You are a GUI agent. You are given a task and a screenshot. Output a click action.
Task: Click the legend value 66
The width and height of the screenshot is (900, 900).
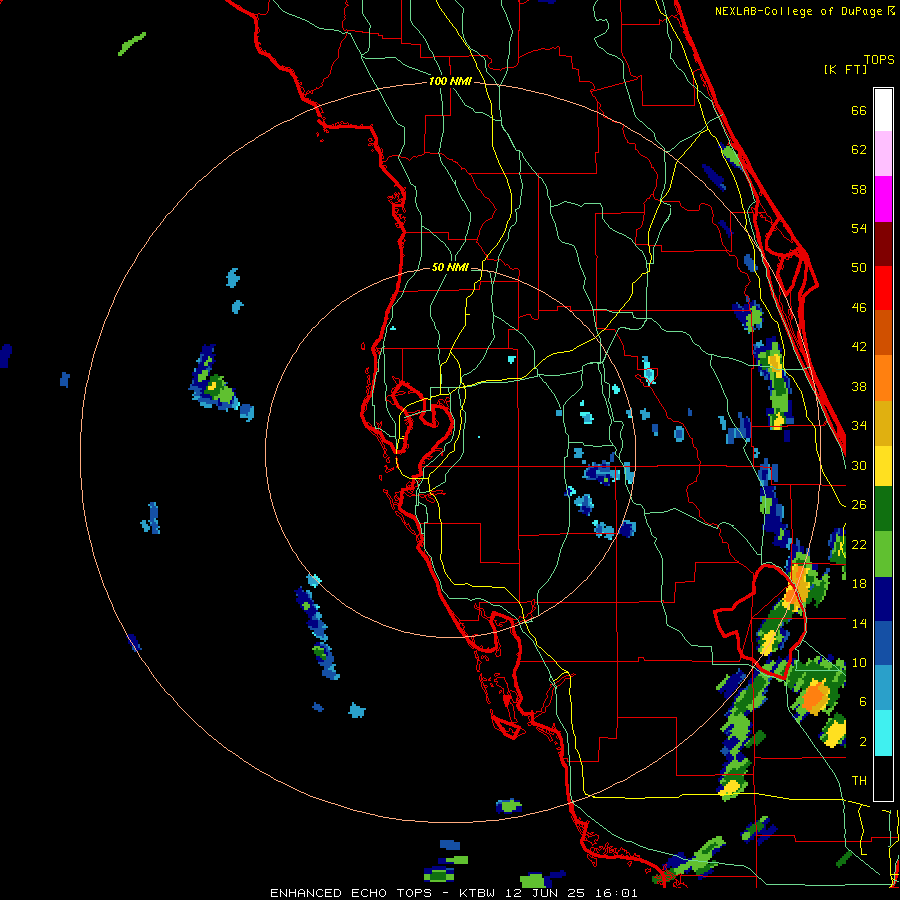click(859, 111)
